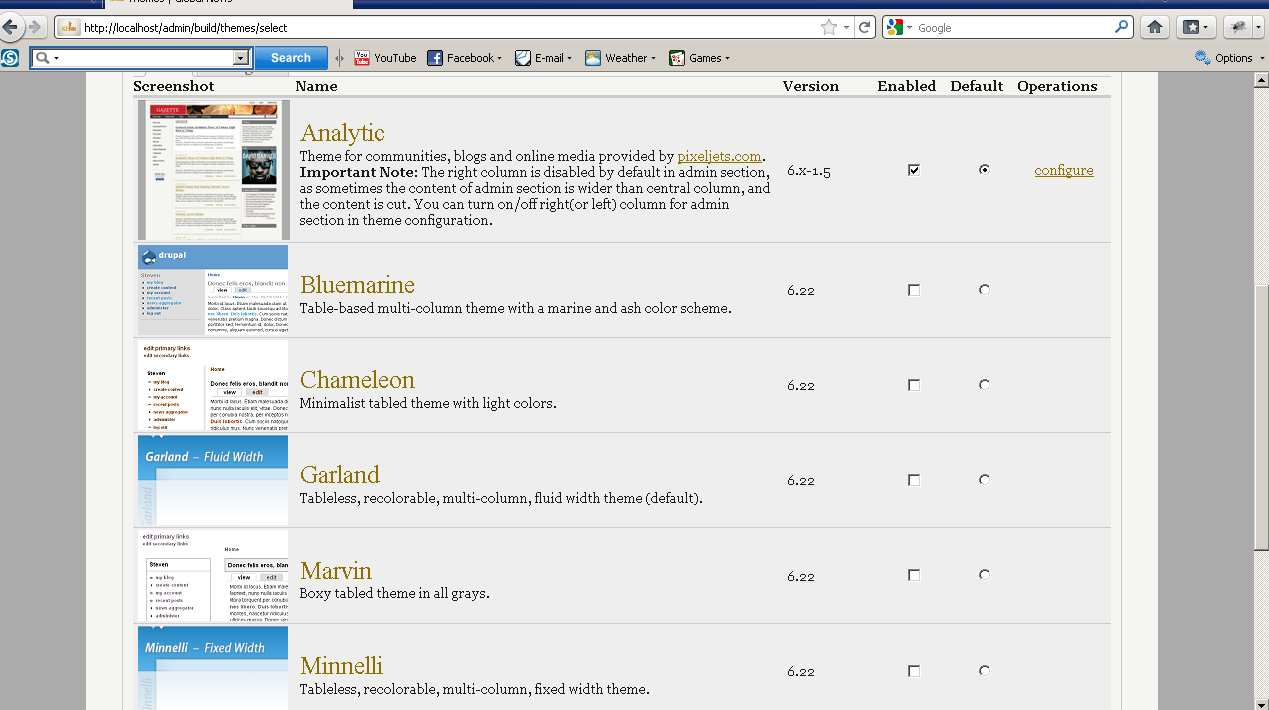Click the Operations column header
This screenshot has width=1269, height=710.
pyautogui.click(x=1057, y=86)
